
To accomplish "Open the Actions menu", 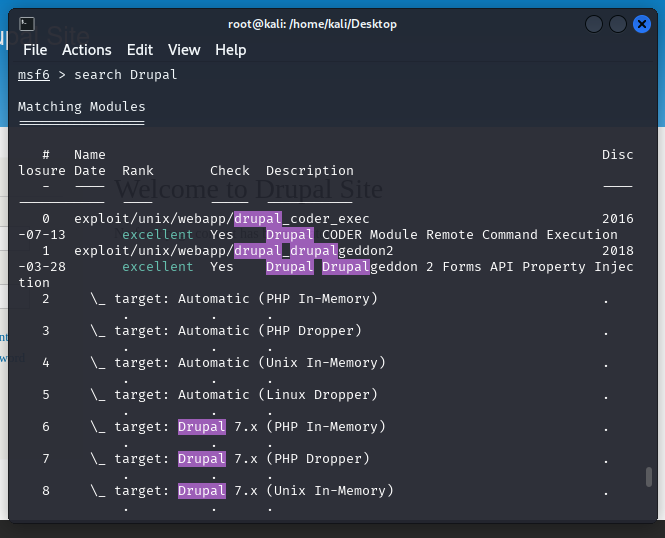I will pos(87,50).
